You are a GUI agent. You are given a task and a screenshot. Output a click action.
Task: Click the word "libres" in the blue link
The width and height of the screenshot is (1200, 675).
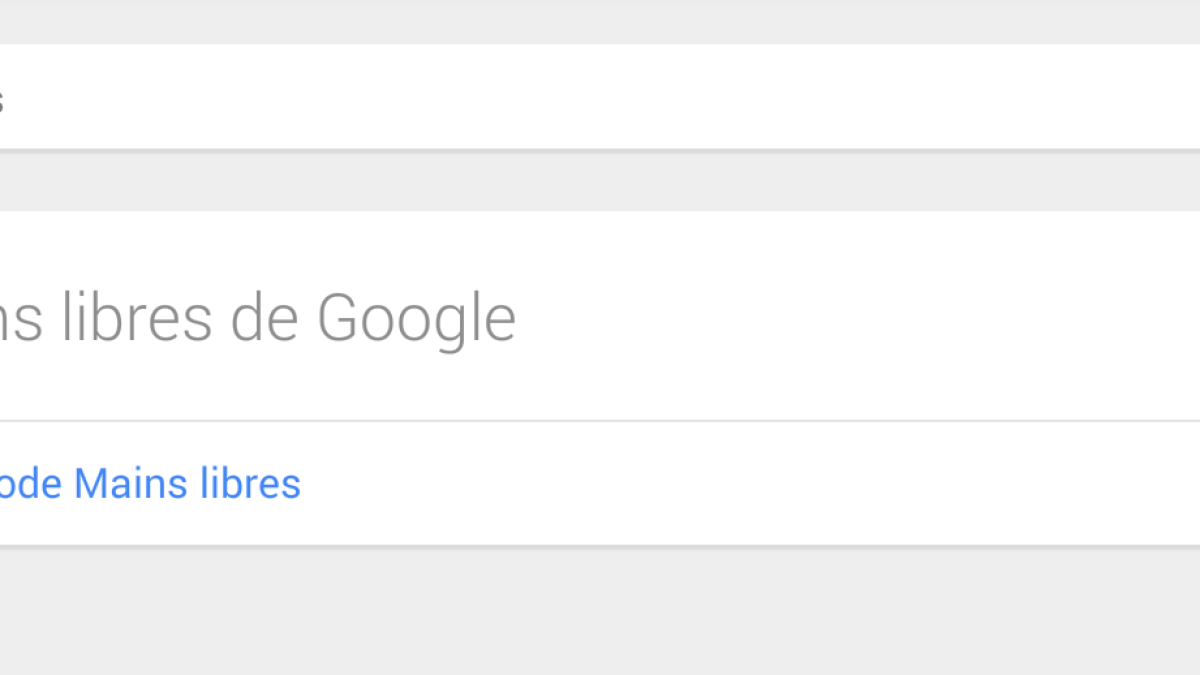tap(250, 484)
